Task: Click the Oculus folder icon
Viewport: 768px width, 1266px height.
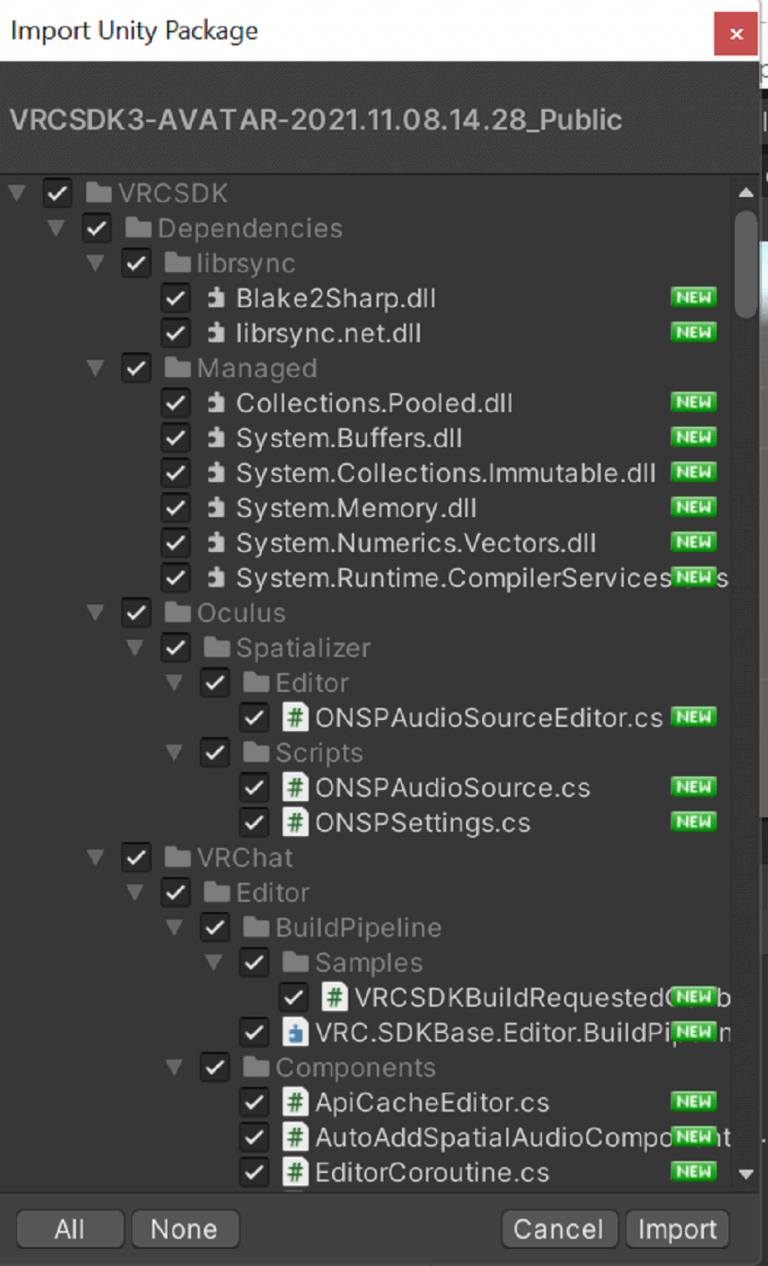Action: pos(178,613)
